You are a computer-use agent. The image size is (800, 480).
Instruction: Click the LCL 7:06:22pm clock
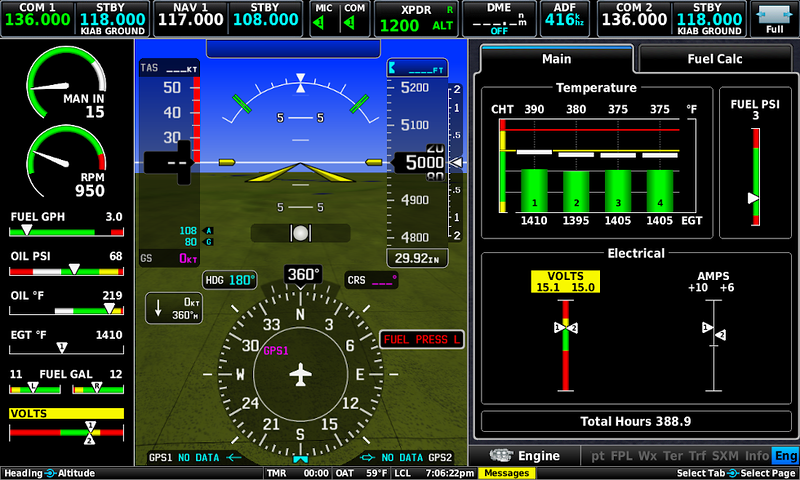click(435, 473)
